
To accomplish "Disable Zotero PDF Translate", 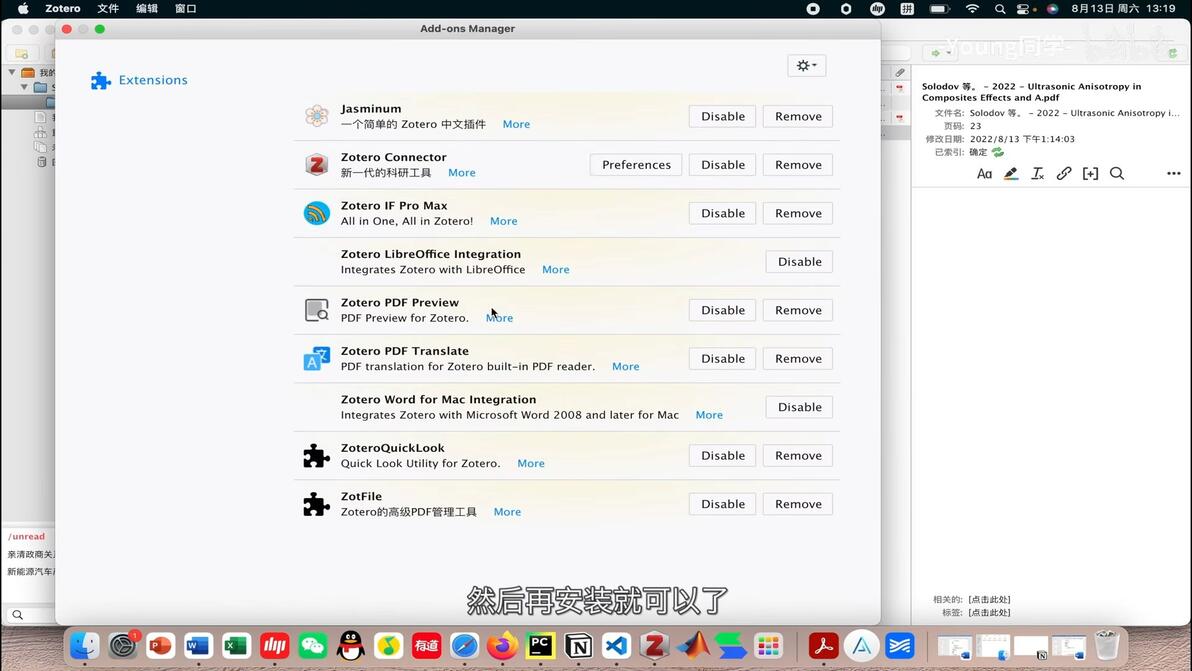I will point(722,359).
